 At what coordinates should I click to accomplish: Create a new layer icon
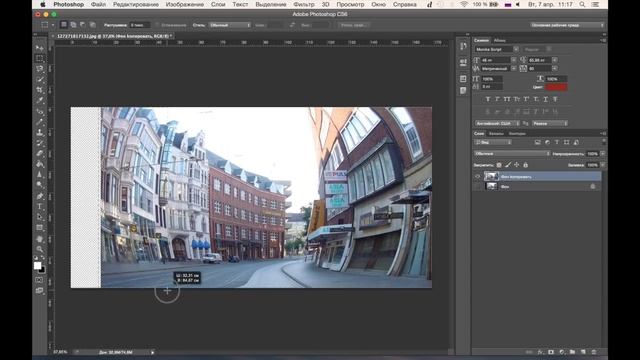click(583, 352)
